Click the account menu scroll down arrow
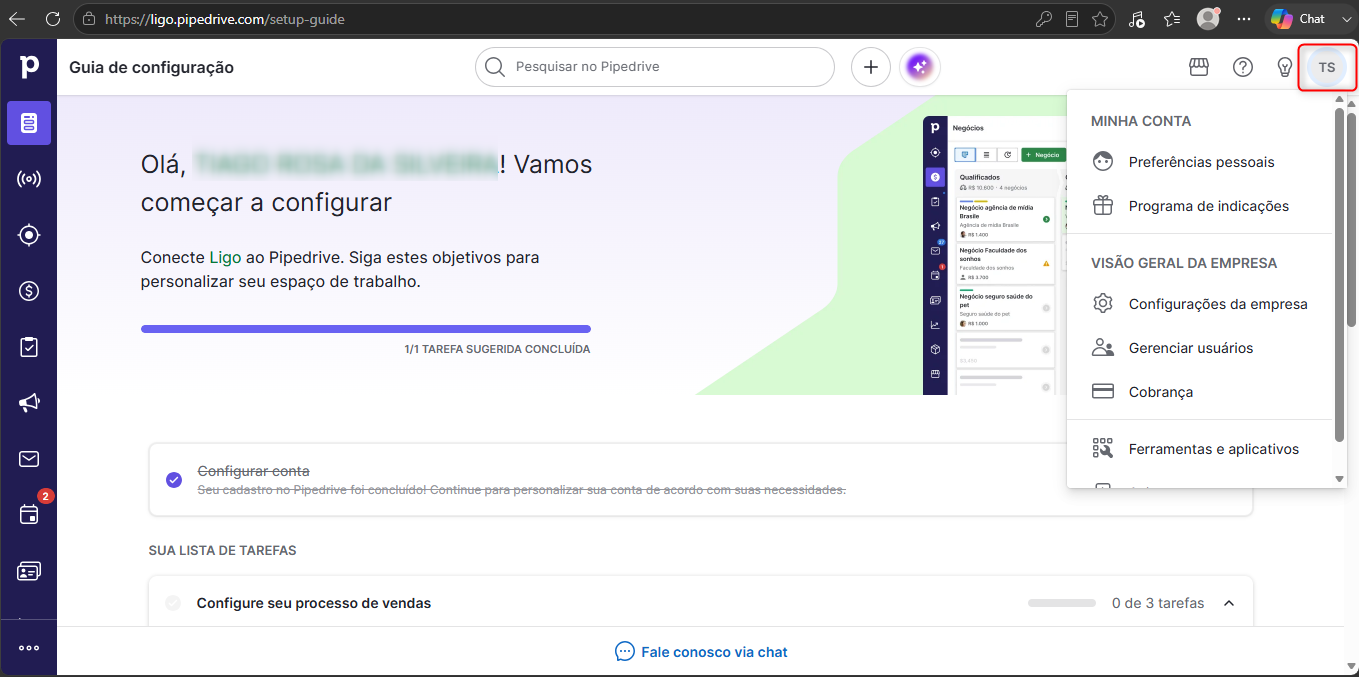1359x677 pixels. click(1340, 479)
